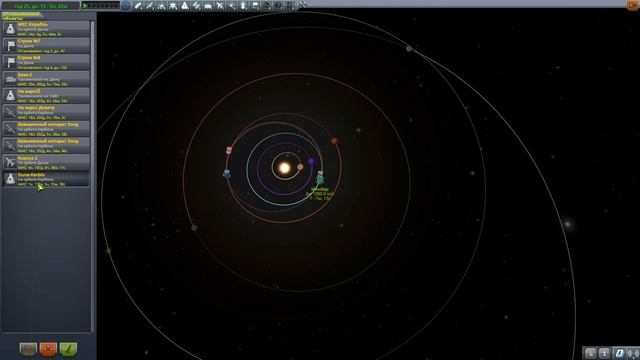Click the red vessel marker on left orbit
640x360 pixels.
click(229, 150)
